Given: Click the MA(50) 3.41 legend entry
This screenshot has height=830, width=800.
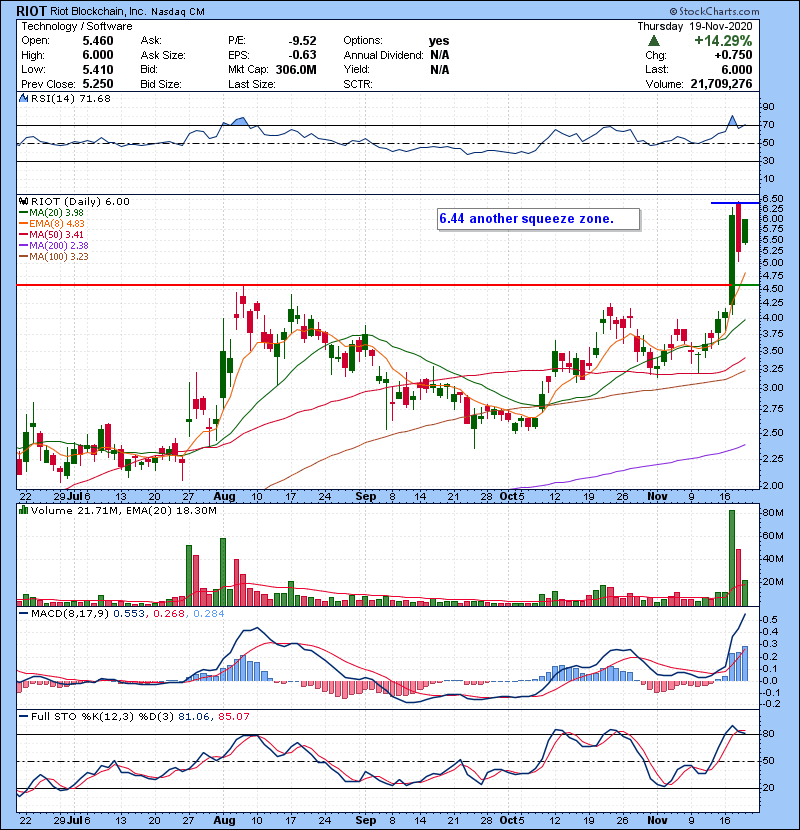Looking at the screenshot, I should 51,234.
